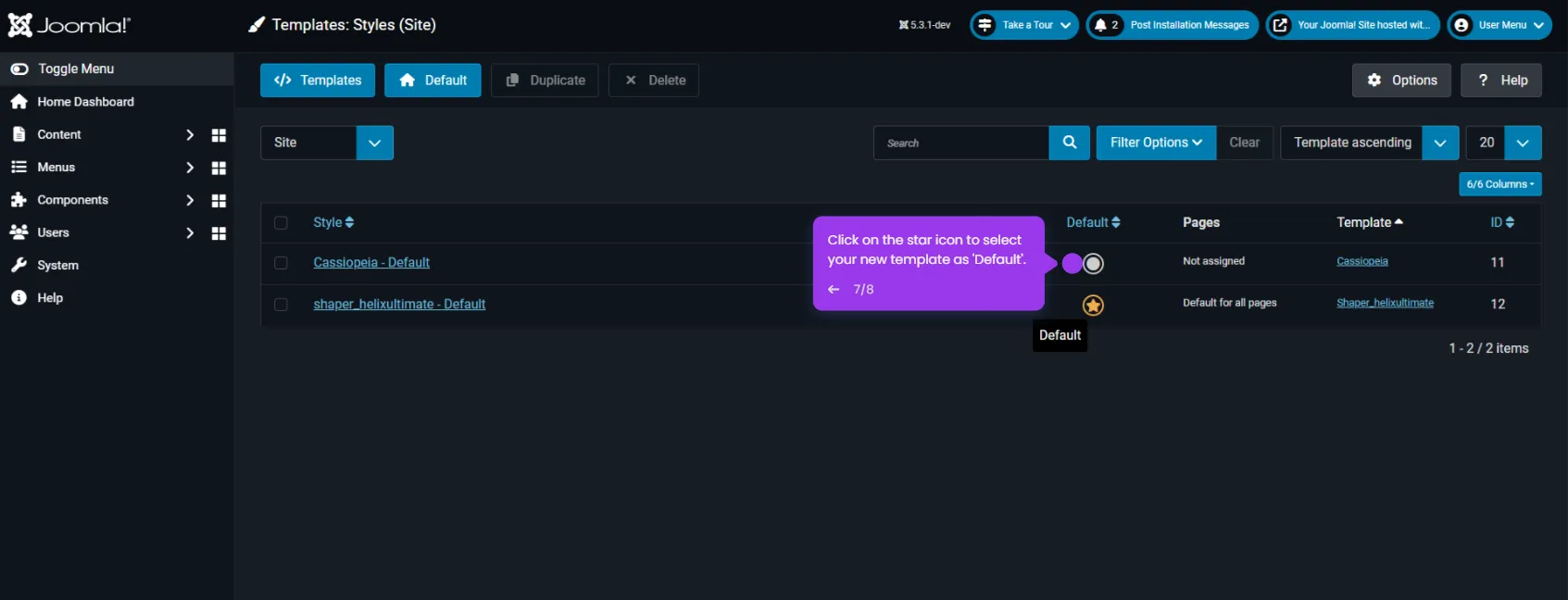The image size is (1568, 600).
Task: Click the back arrow in tour popup
Action: (834, 290)
